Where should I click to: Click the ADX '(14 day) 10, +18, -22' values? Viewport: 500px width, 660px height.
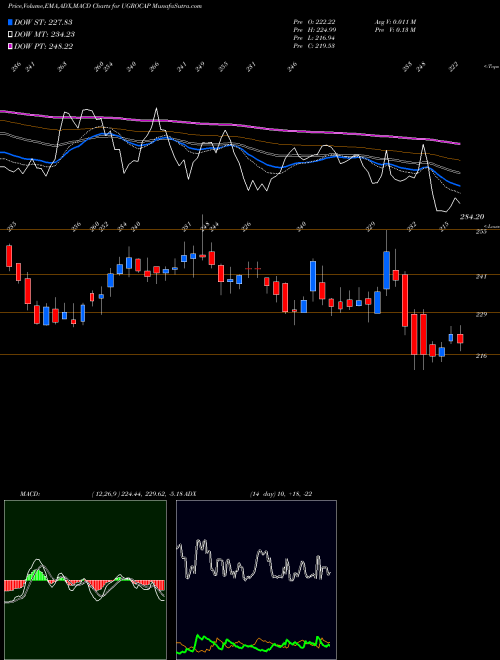pos(280,494)
